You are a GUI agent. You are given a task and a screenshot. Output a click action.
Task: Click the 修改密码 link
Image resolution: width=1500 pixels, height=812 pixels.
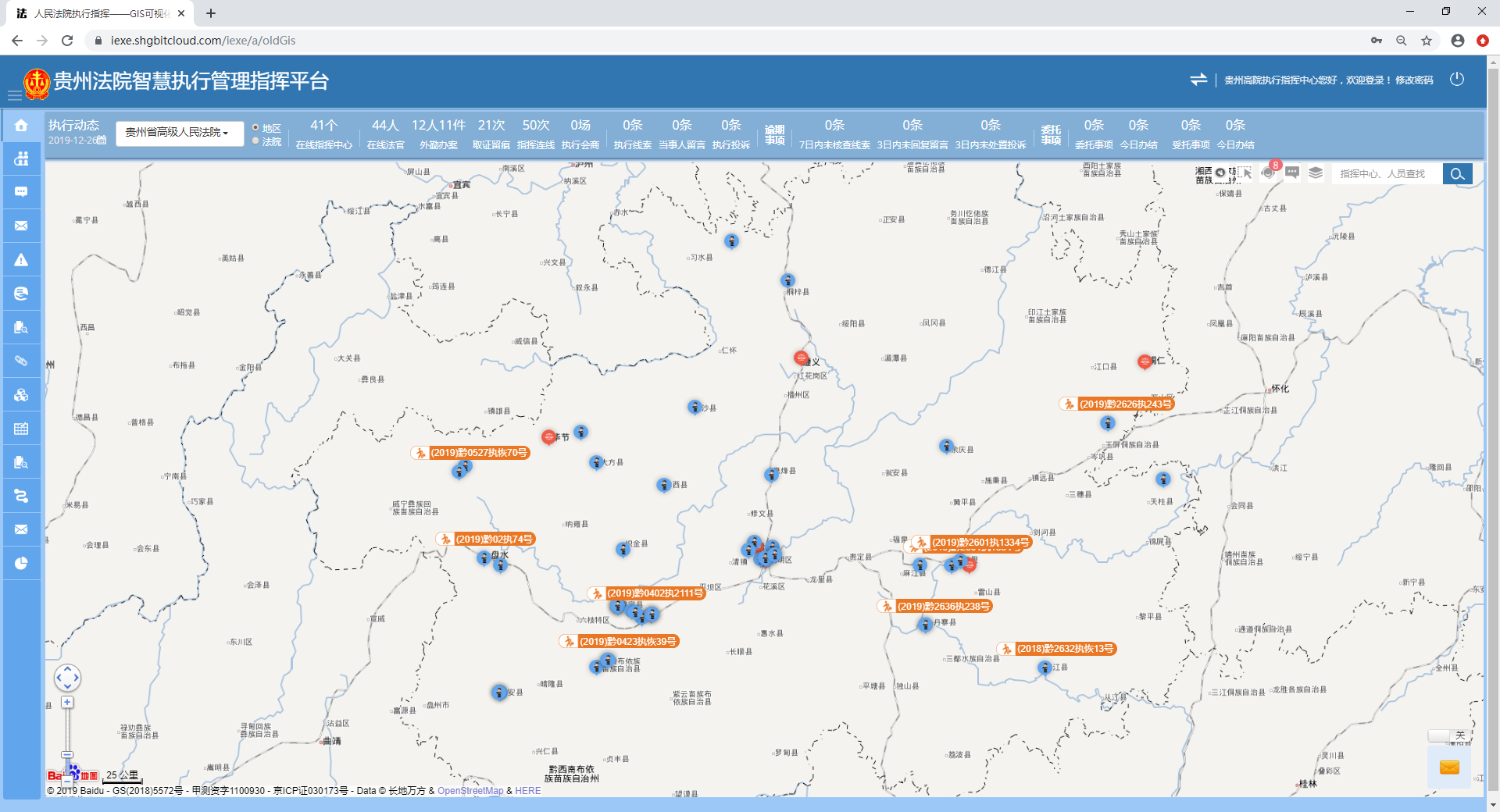1414,80
